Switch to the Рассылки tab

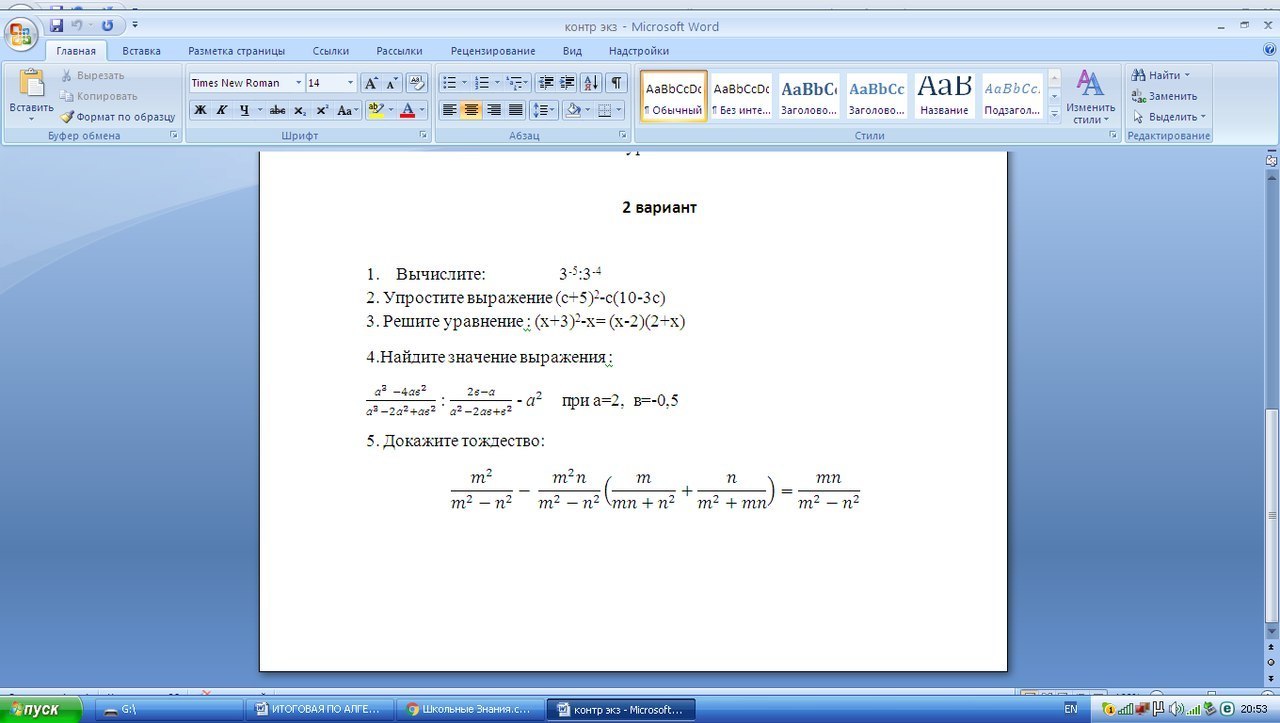coord(399,51)
